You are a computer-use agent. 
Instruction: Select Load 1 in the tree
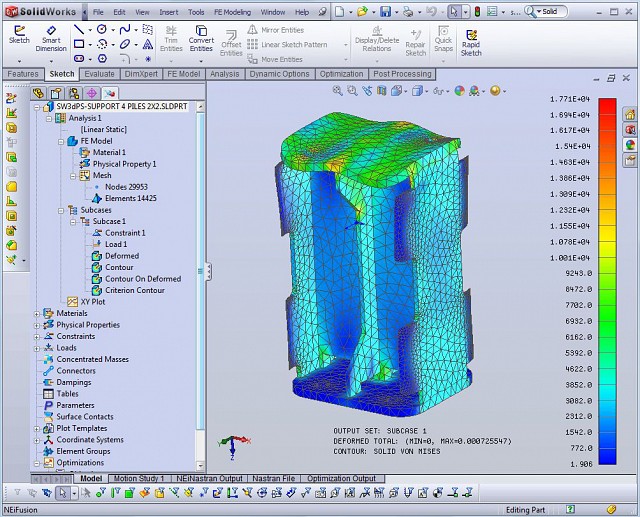click(116, 244)
